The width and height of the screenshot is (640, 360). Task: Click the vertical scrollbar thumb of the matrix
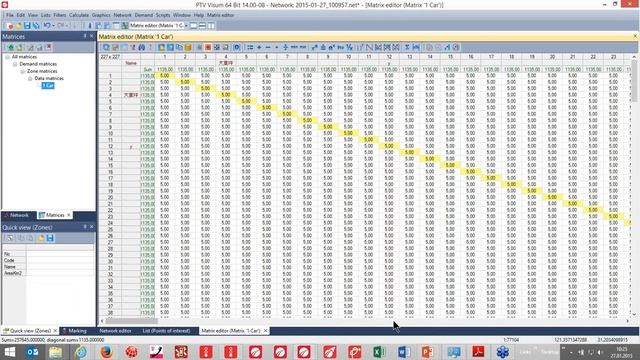(x=634, y=81)
